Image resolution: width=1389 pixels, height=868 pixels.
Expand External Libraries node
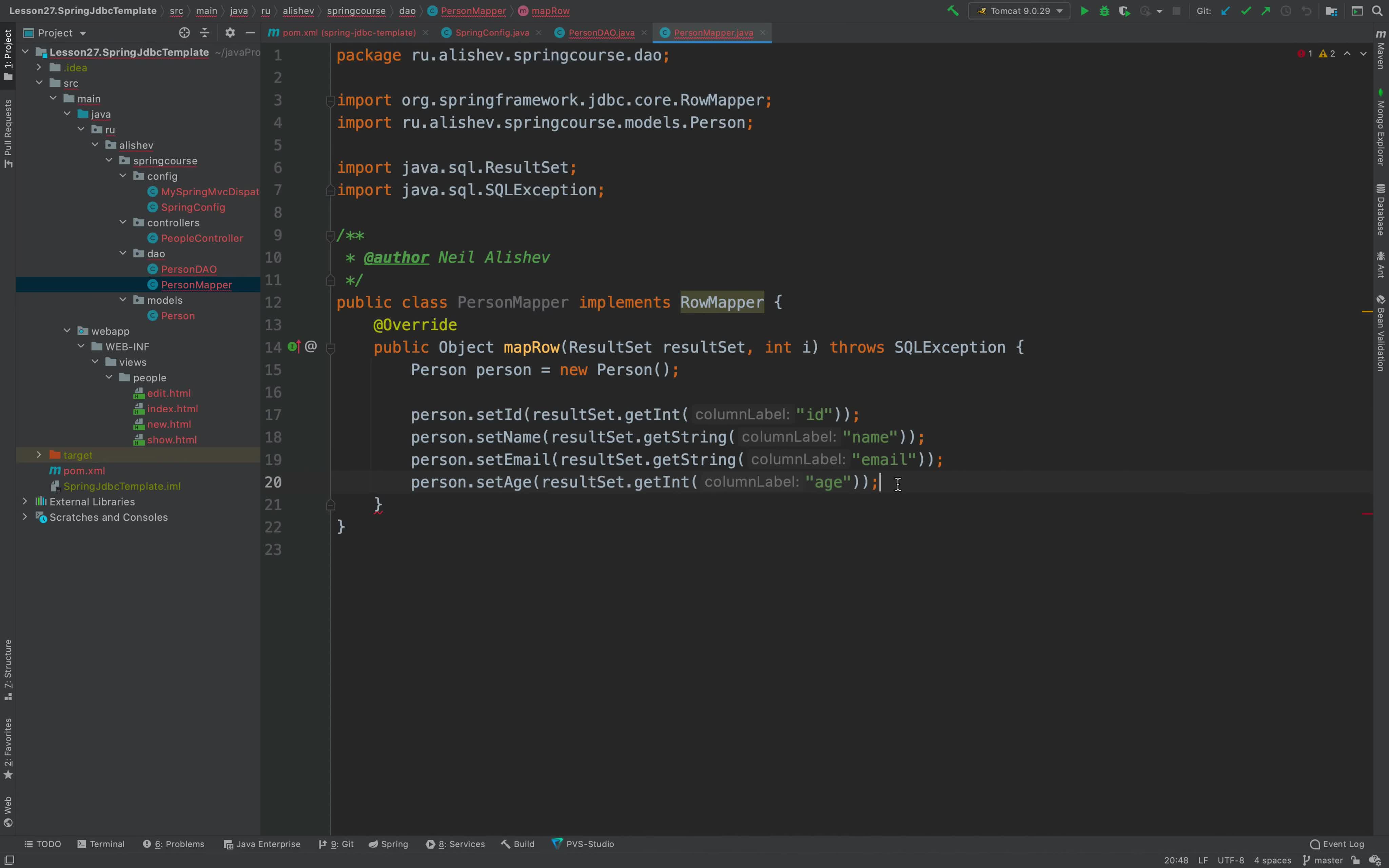pyautogui.click(x=25, y=501)
